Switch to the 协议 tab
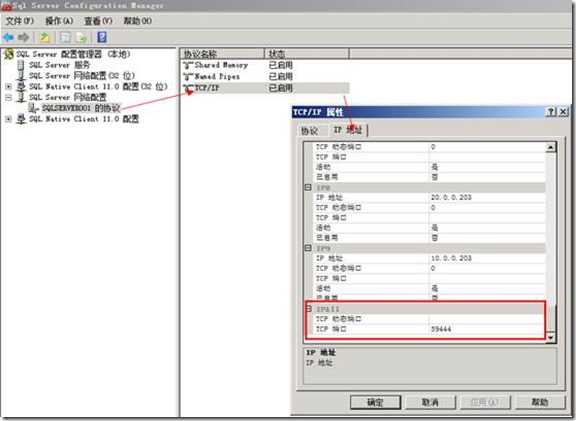The height and width of the screenshot is (421, 576). tap(309, 130)
